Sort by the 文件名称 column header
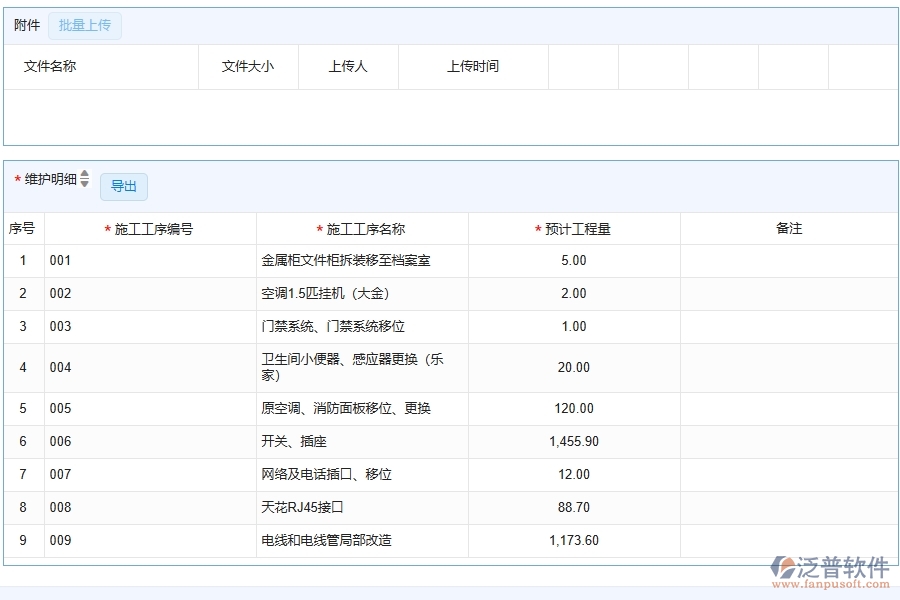This screenshot has width=900, height=600. click(x=48, y=67)
